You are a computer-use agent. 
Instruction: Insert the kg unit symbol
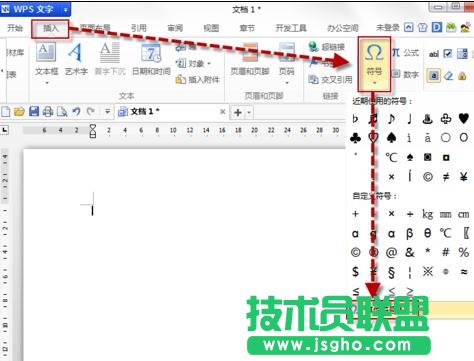[x=428, y=214]
